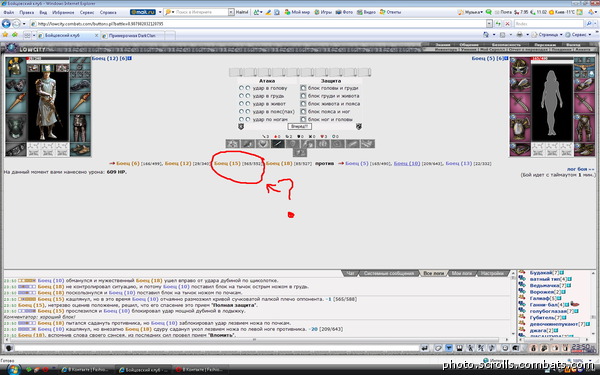
Task: Open Игры toolbar shortcut
Action: tap(323, 12)
